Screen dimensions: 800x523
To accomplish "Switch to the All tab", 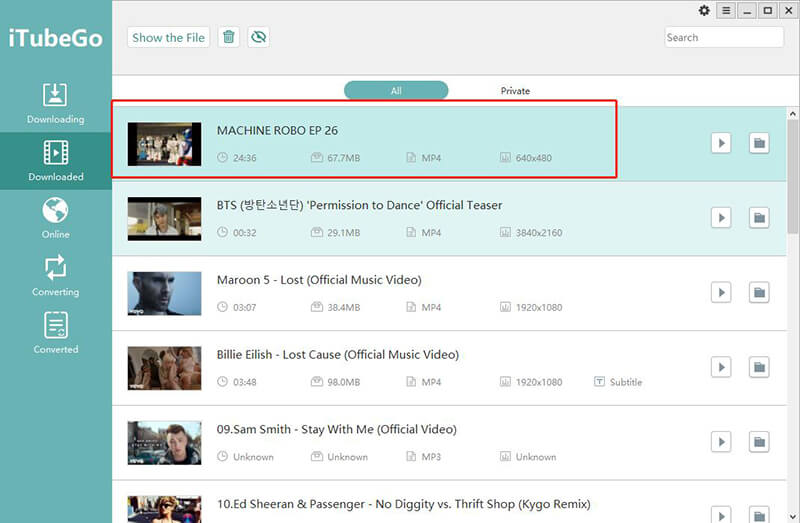I will click(396, 90).
